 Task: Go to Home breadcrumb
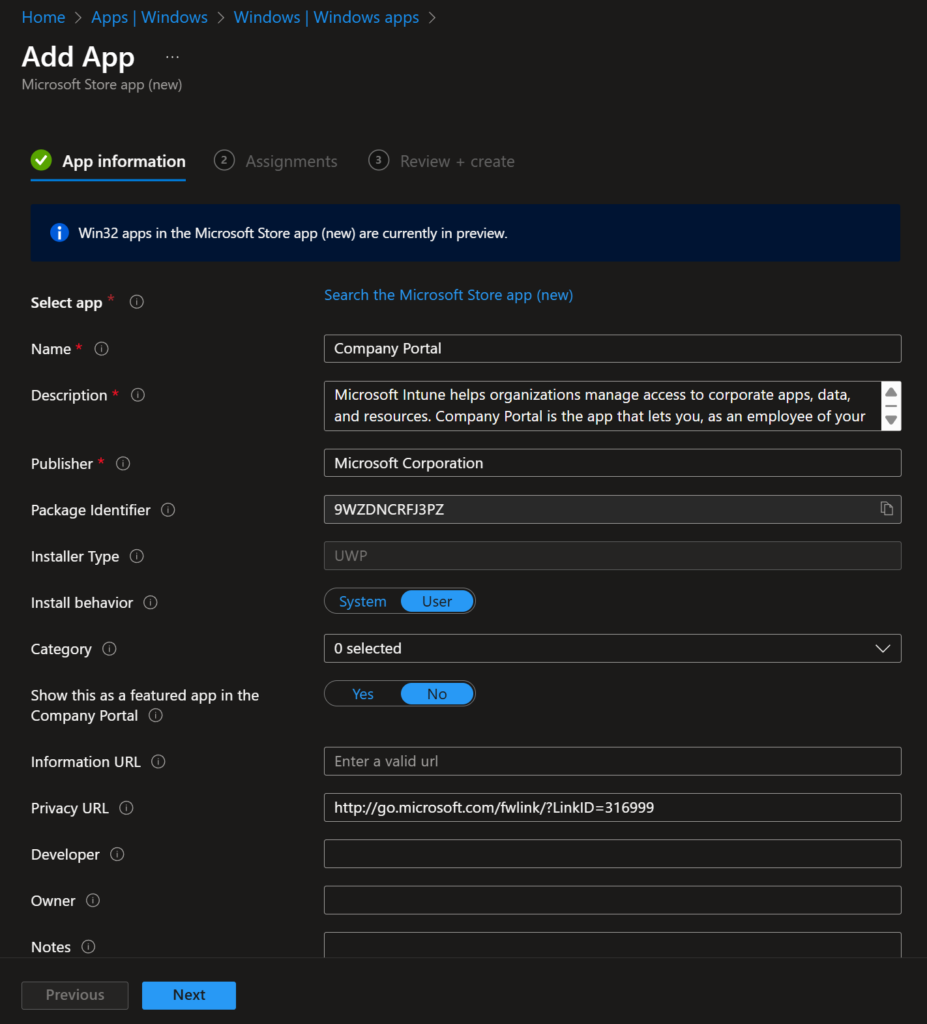[43, 18]
